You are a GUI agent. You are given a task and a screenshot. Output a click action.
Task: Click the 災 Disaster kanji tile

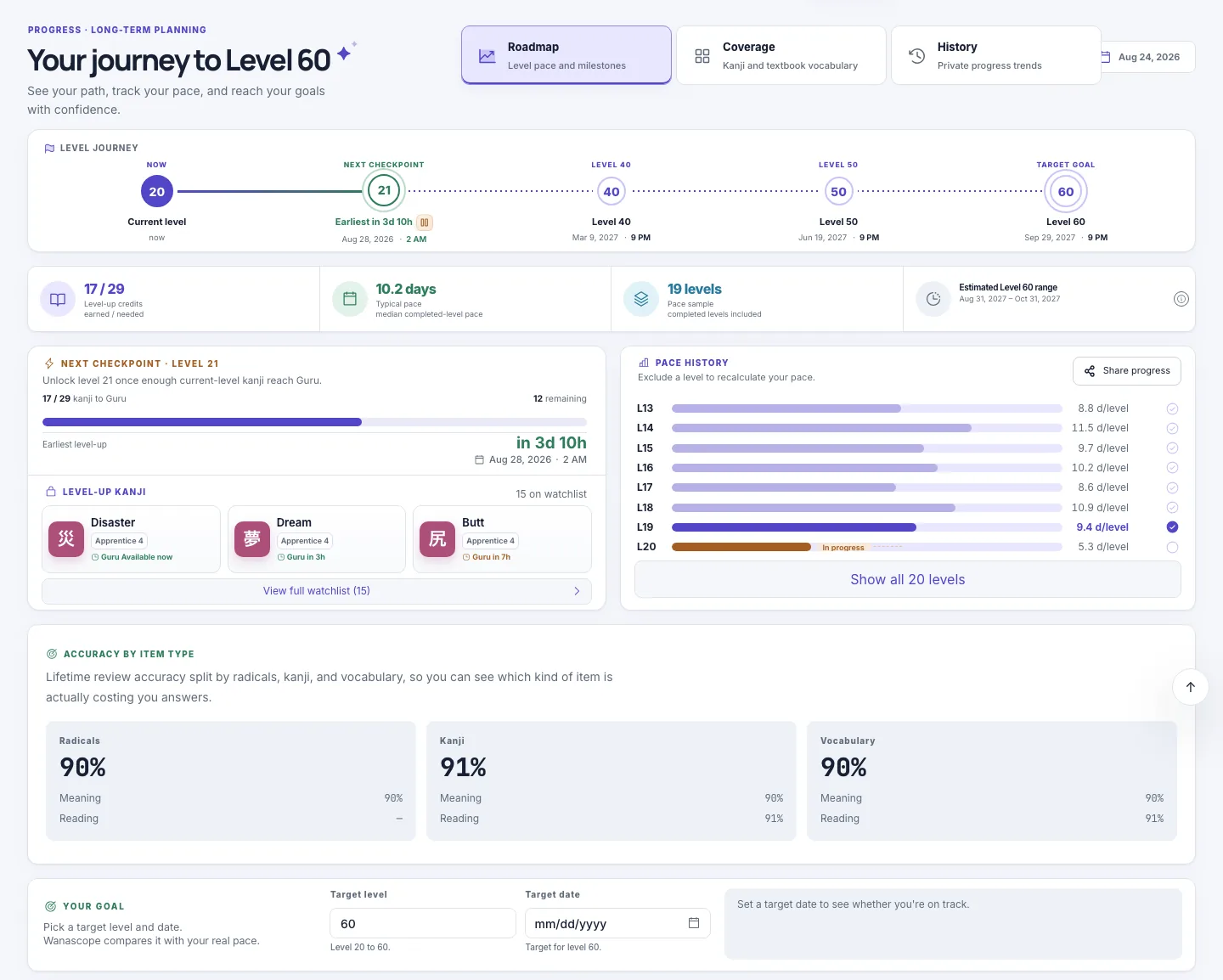[x=131, y=539]
